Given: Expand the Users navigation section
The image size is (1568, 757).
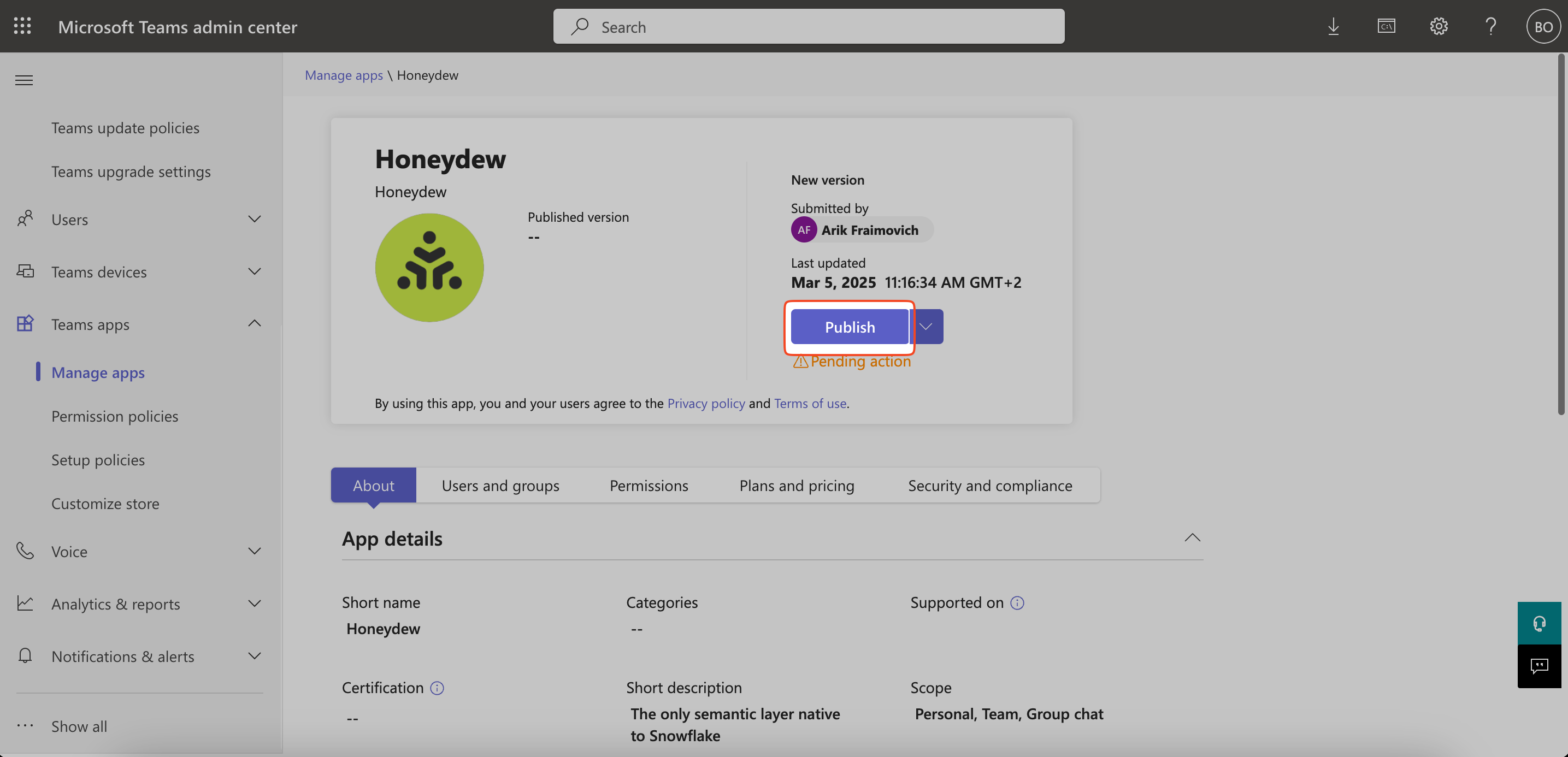Looking at the screenshot, I should (x=255, y=219).
